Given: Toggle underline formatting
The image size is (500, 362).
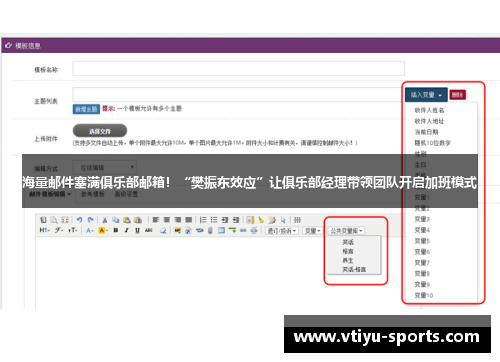Looking at the screenshot, I should click(137, 230).
